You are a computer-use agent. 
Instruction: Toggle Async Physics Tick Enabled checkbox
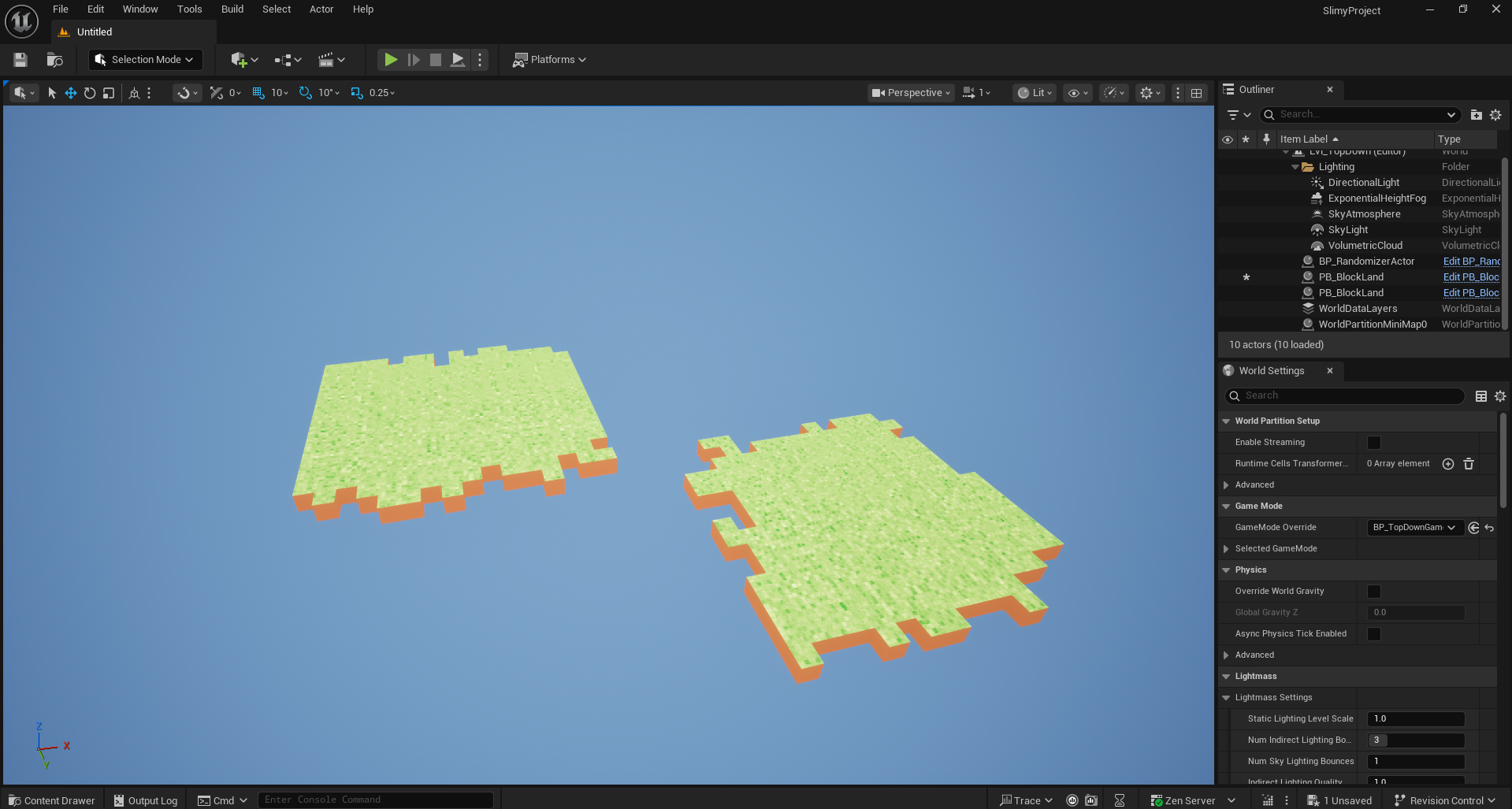(x=1373, y=634)
